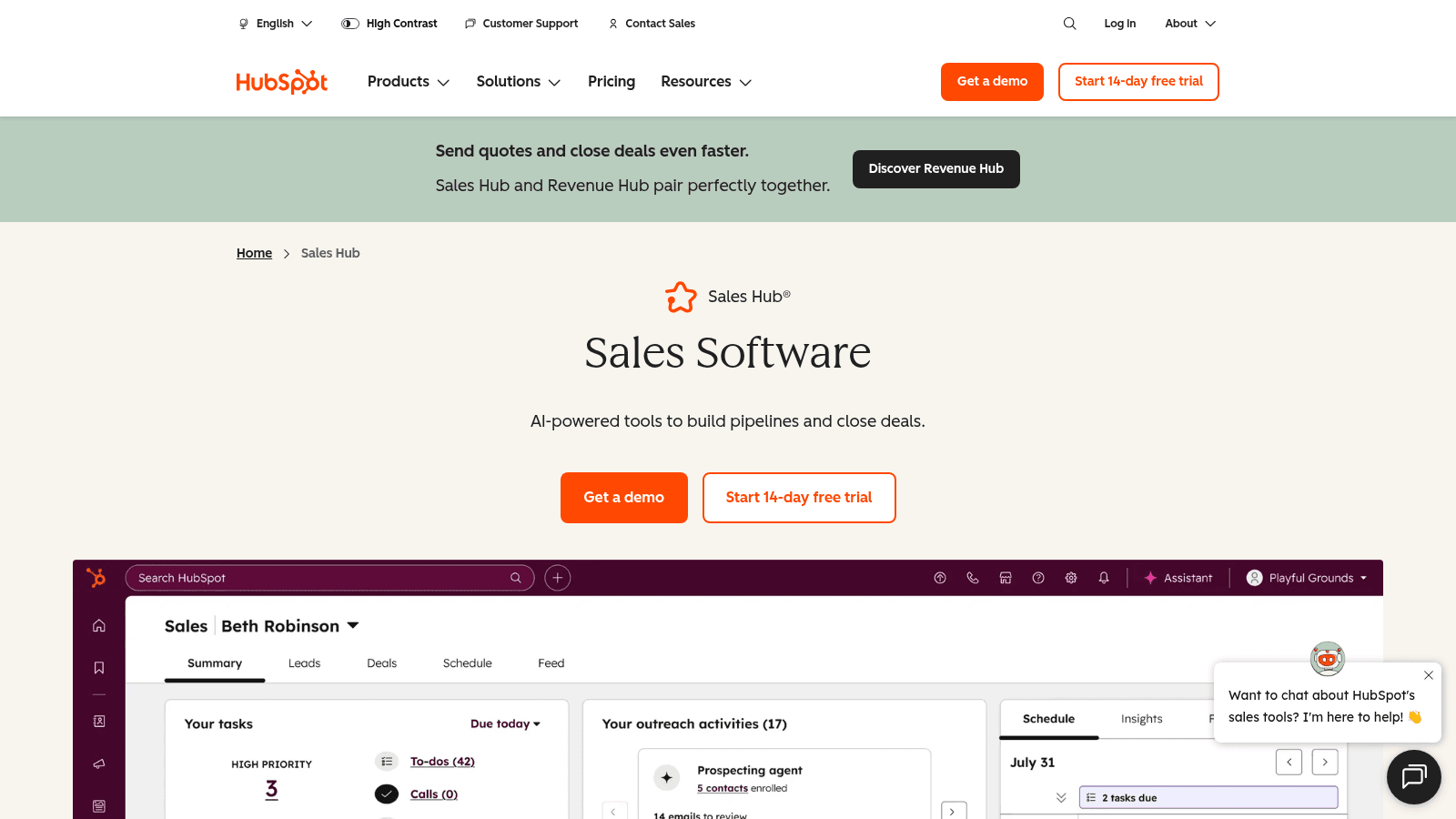Go to next outreach activity card

tap(953, 811)
